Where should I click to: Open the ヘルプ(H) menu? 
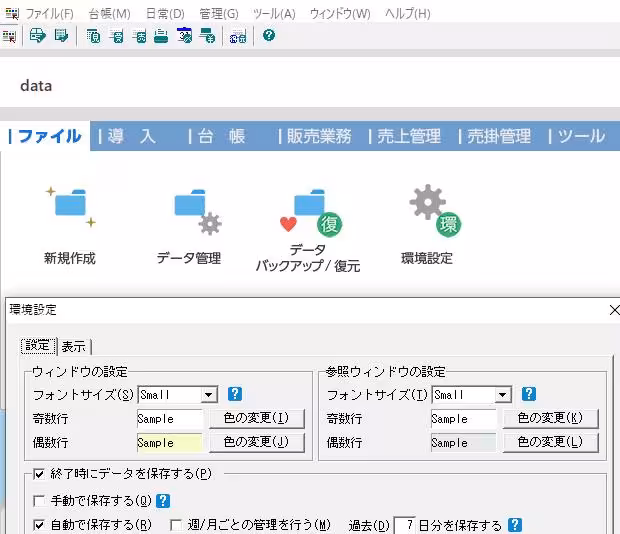[408, 14]
